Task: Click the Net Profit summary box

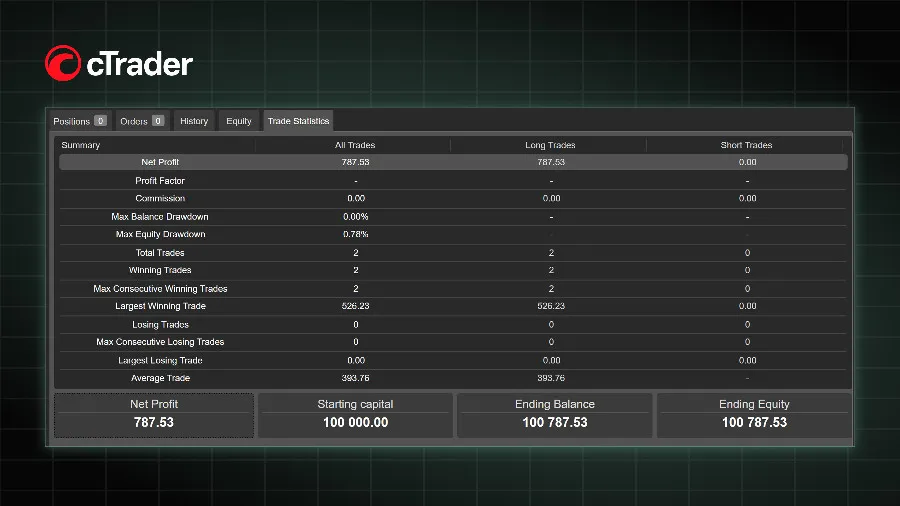Action: [154, 415]
